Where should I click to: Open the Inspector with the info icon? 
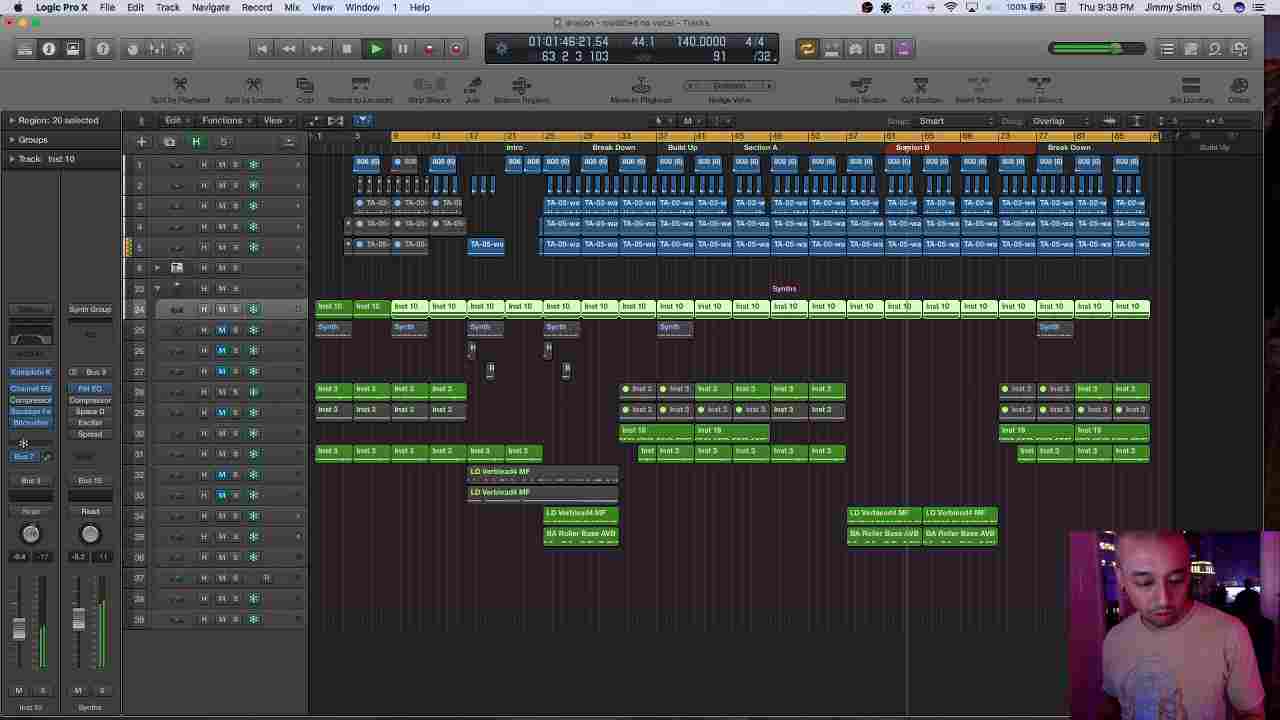tap(48, 49)
